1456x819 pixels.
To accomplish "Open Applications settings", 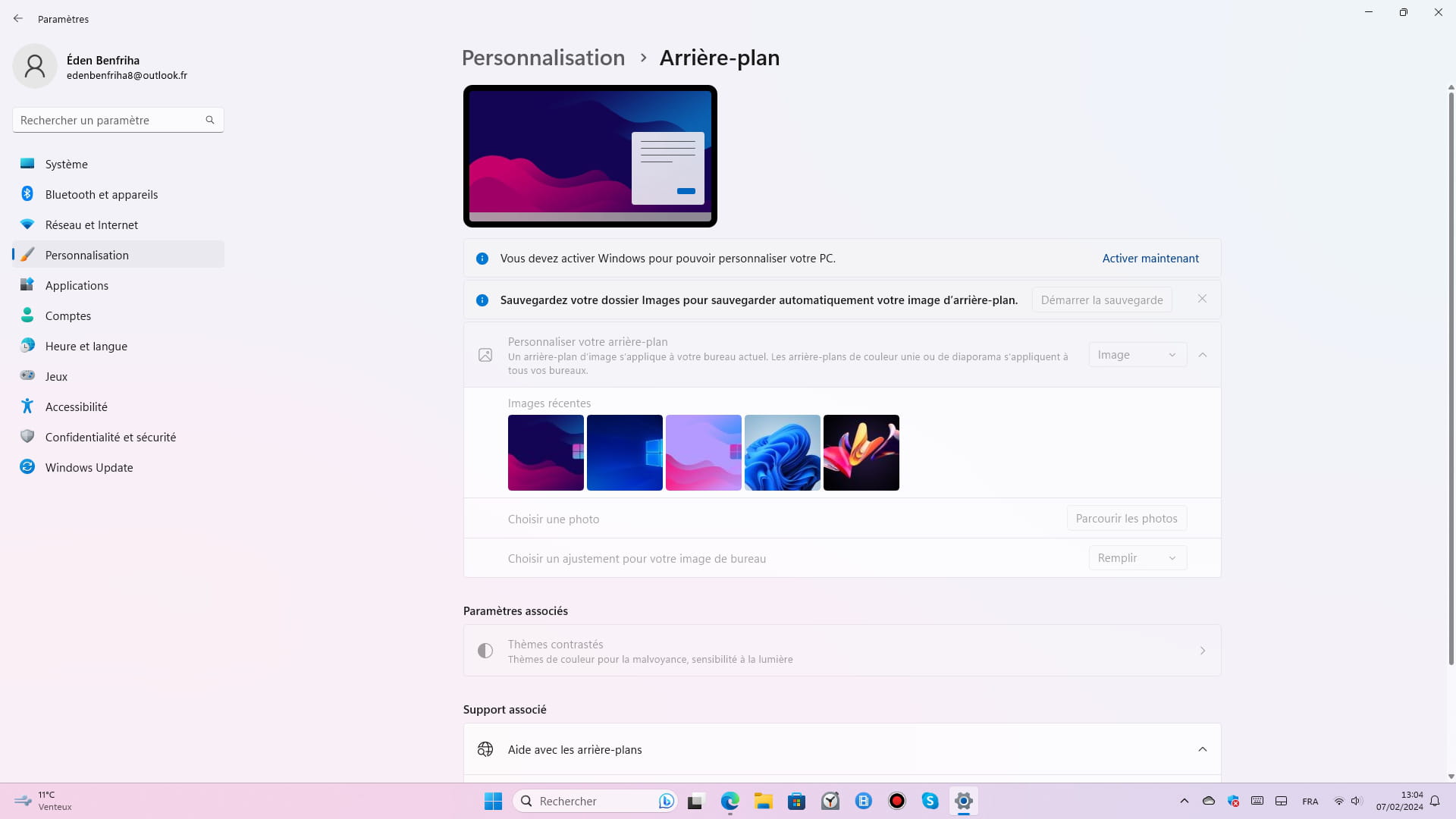I will 118,285.
